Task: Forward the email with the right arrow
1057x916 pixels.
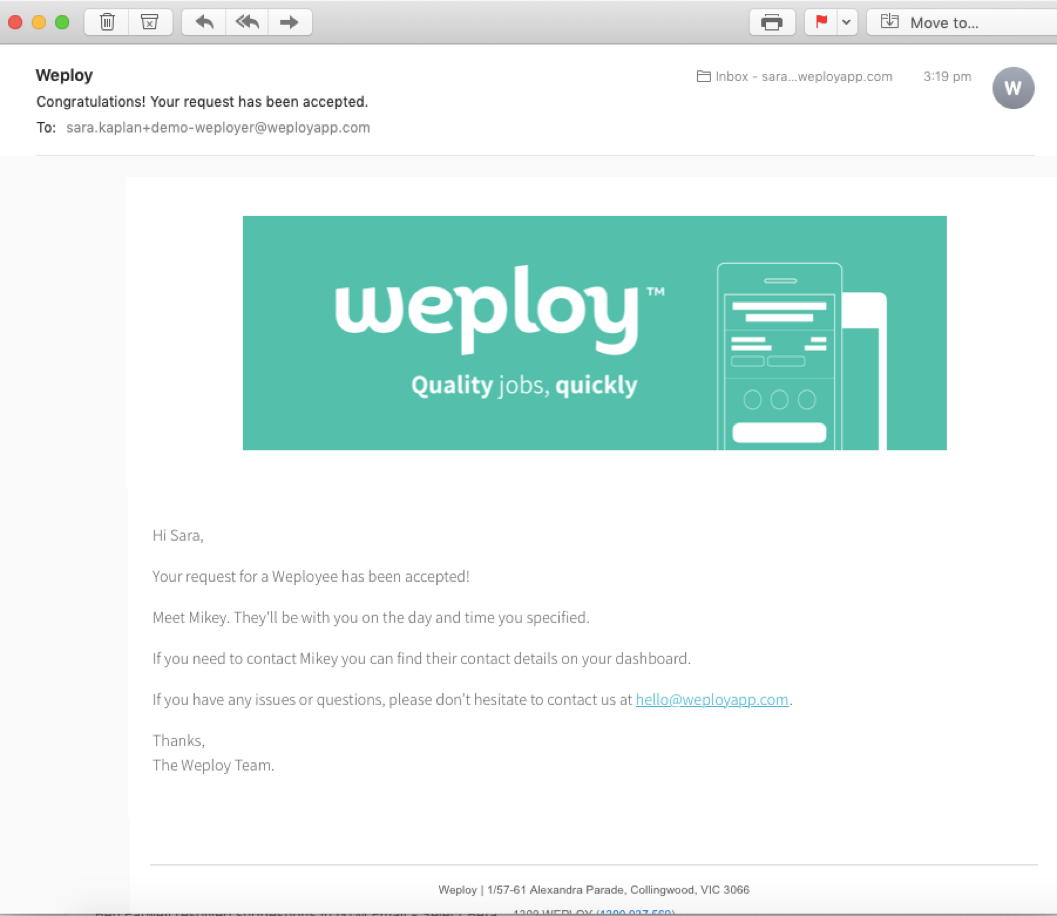Action: pos(290,22)
